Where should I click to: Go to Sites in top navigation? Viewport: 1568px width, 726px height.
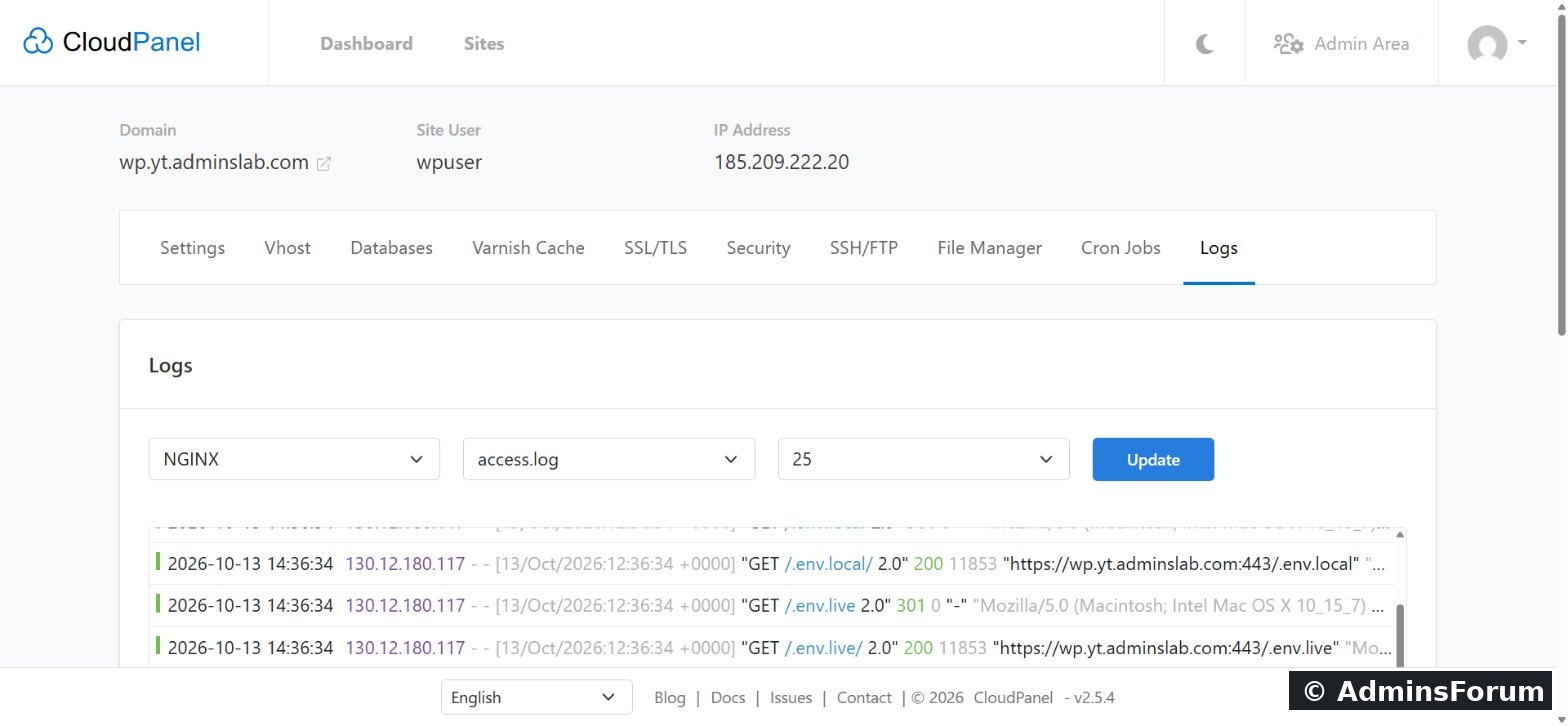484,44
